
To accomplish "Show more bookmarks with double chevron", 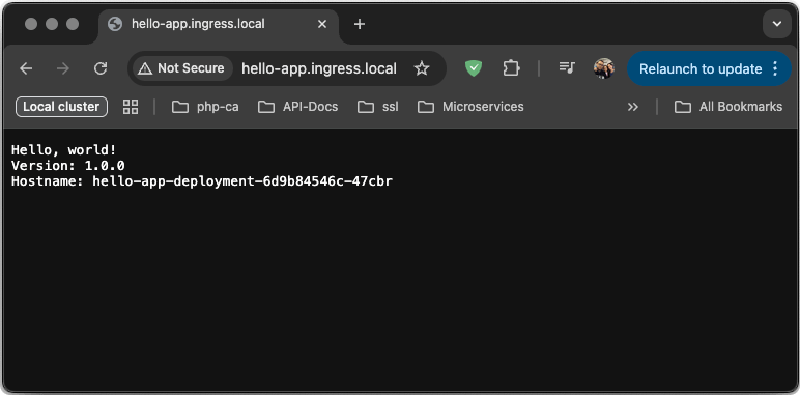I will click(x=633, y=107).
